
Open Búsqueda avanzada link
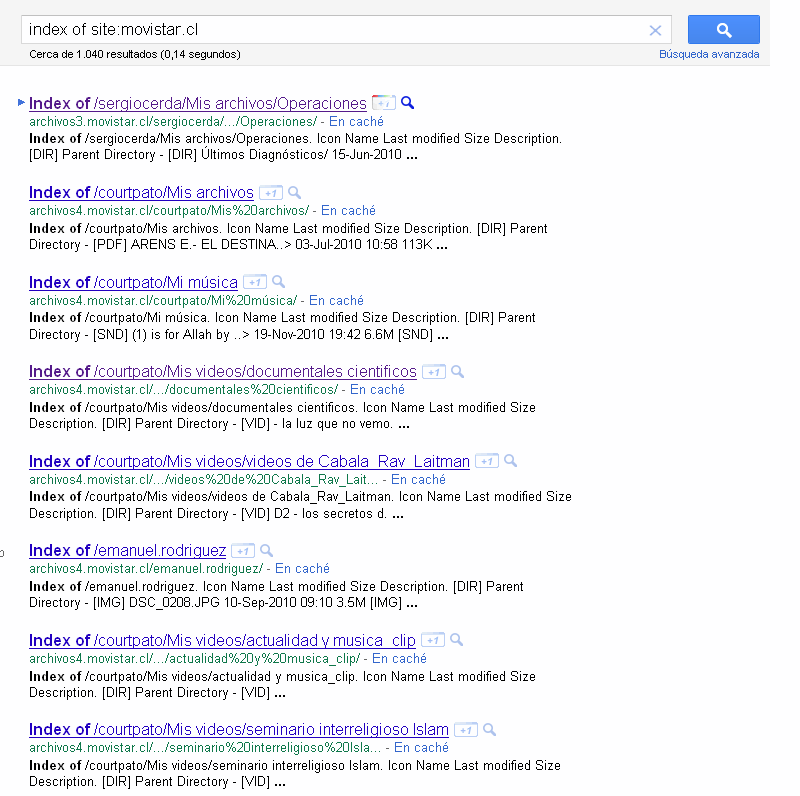709,54
